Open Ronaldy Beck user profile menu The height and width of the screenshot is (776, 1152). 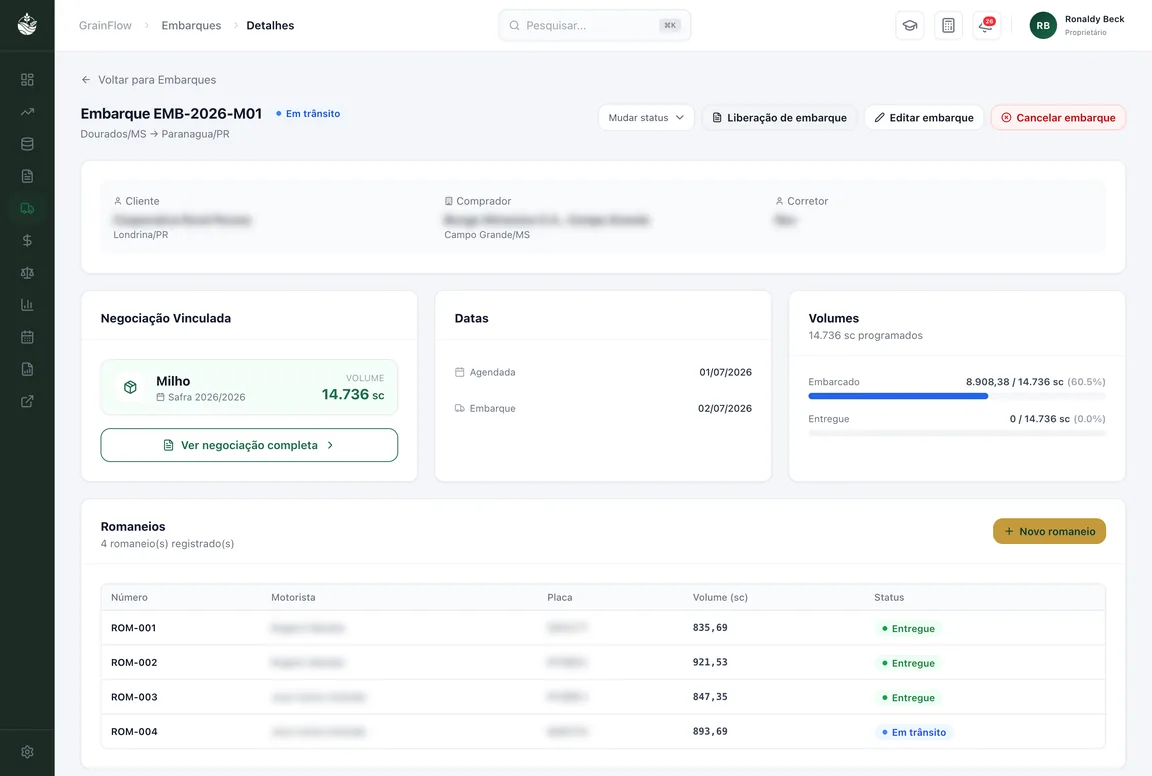(x=1077, y=25)
